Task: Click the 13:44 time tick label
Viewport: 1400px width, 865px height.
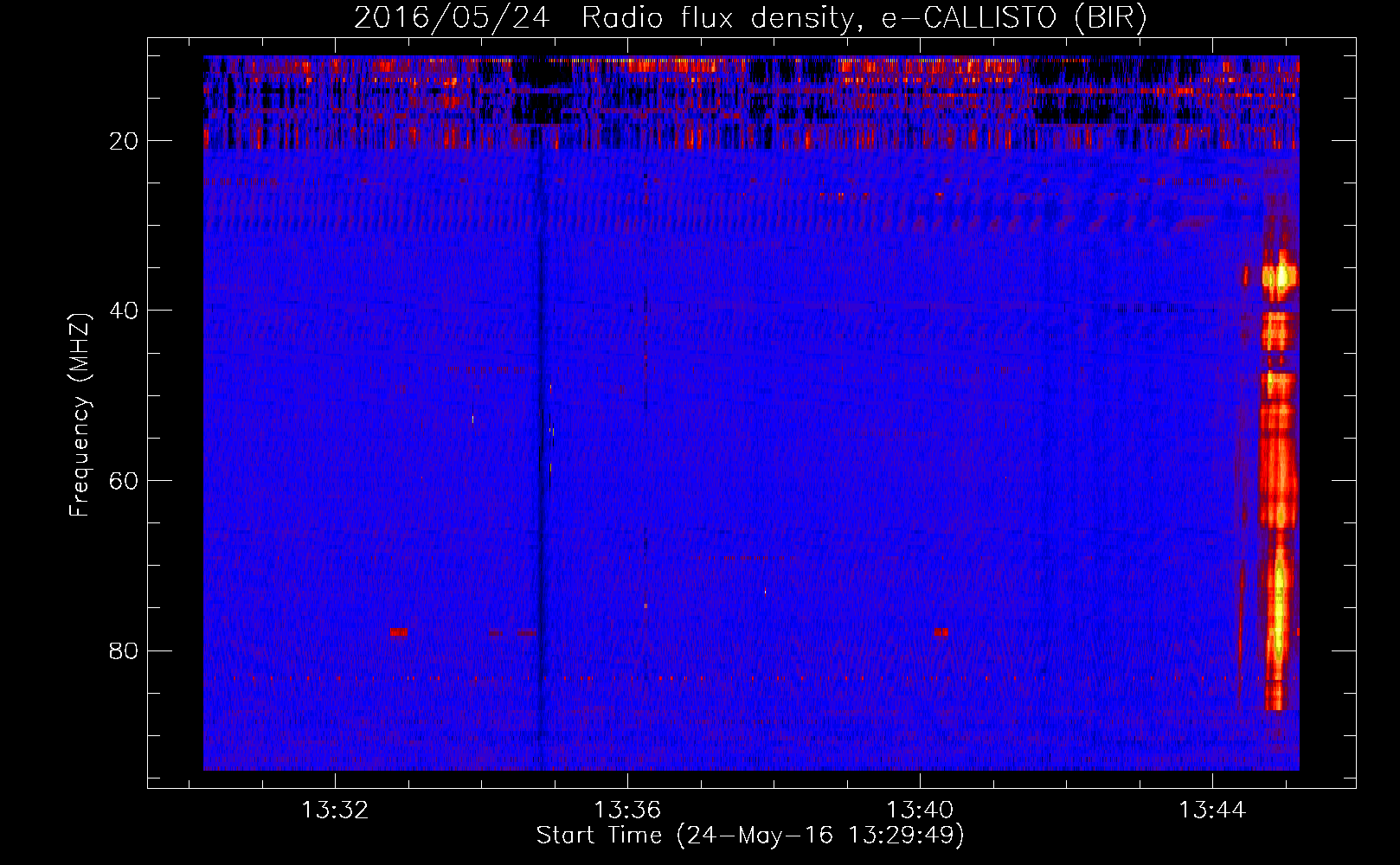Action: point(1212,810)
